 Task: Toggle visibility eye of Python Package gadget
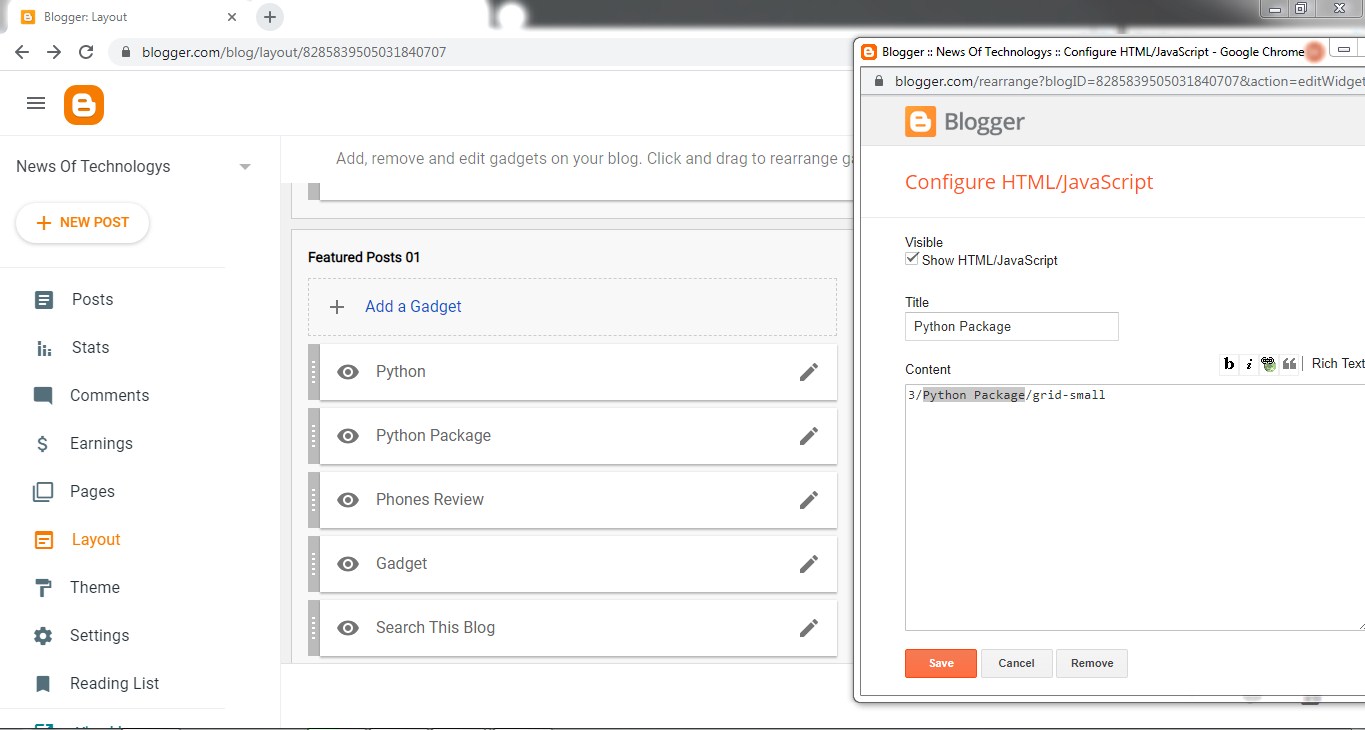(x=348, y=436)
